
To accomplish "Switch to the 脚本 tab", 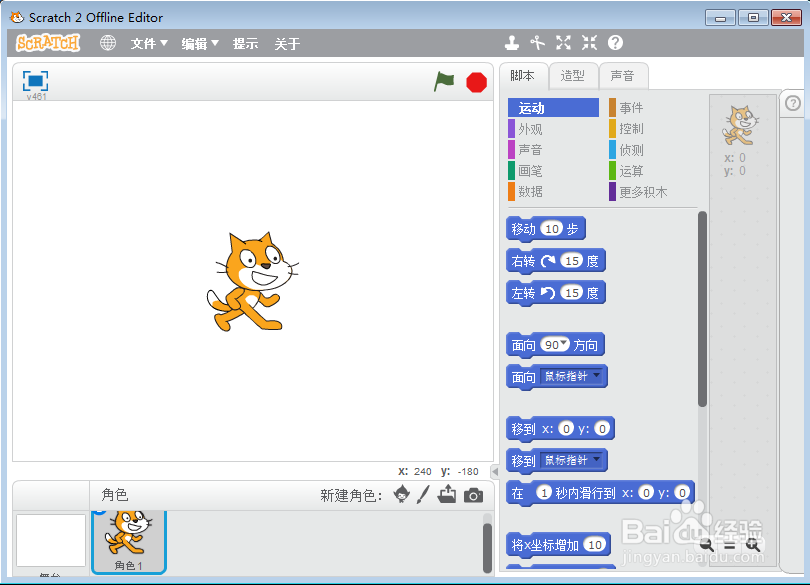I will [x=522, y=76].
